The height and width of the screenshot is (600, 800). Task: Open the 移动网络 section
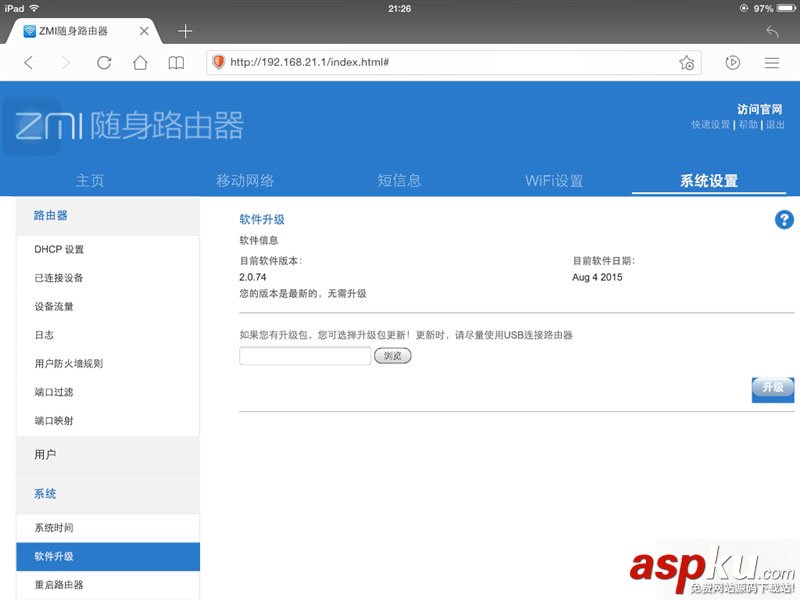point(244,180)
